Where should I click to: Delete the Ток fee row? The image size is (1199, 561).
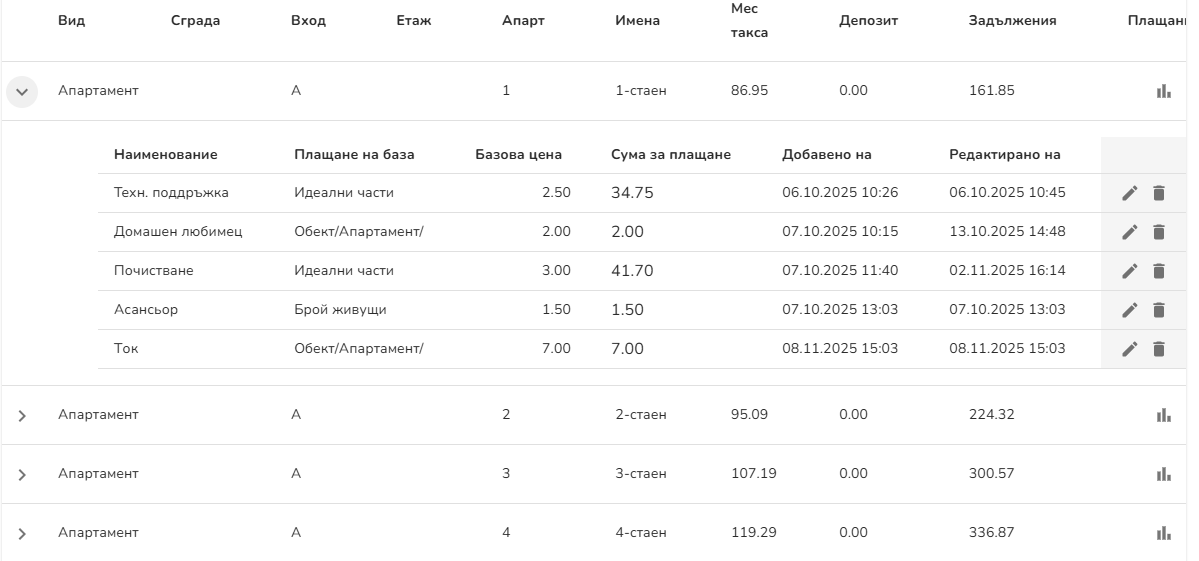click(1159, 349)
